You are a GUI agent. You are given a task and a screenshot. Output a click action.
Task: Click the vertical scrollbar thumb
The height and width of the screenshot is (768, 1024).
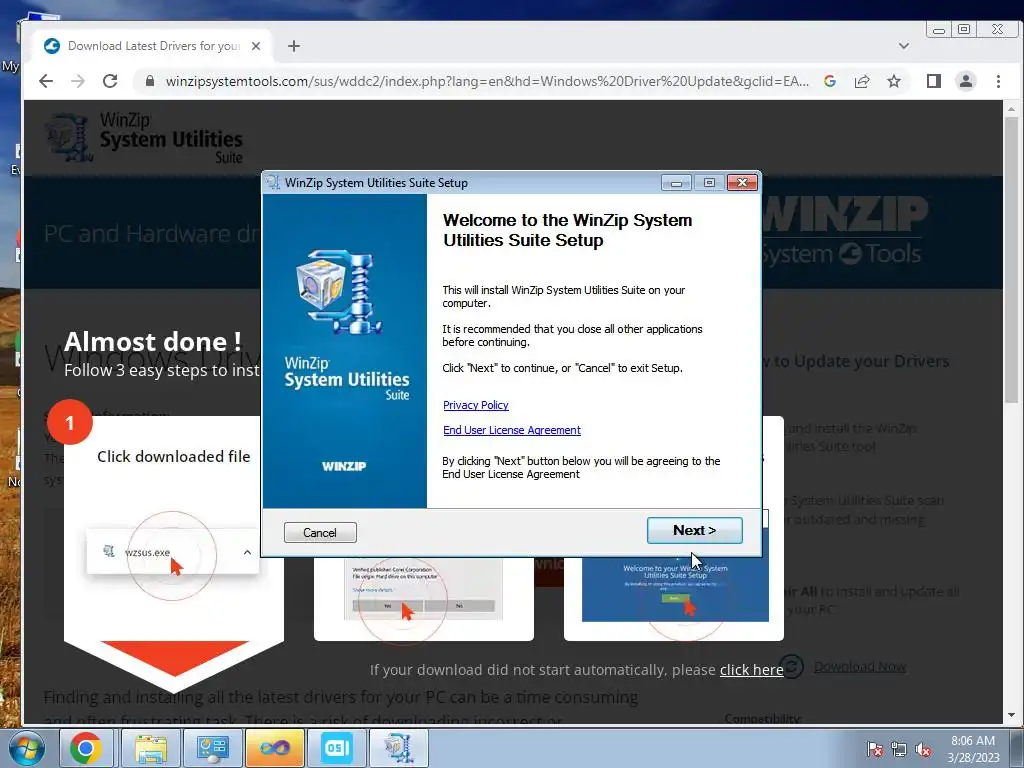pos(1012,259)
